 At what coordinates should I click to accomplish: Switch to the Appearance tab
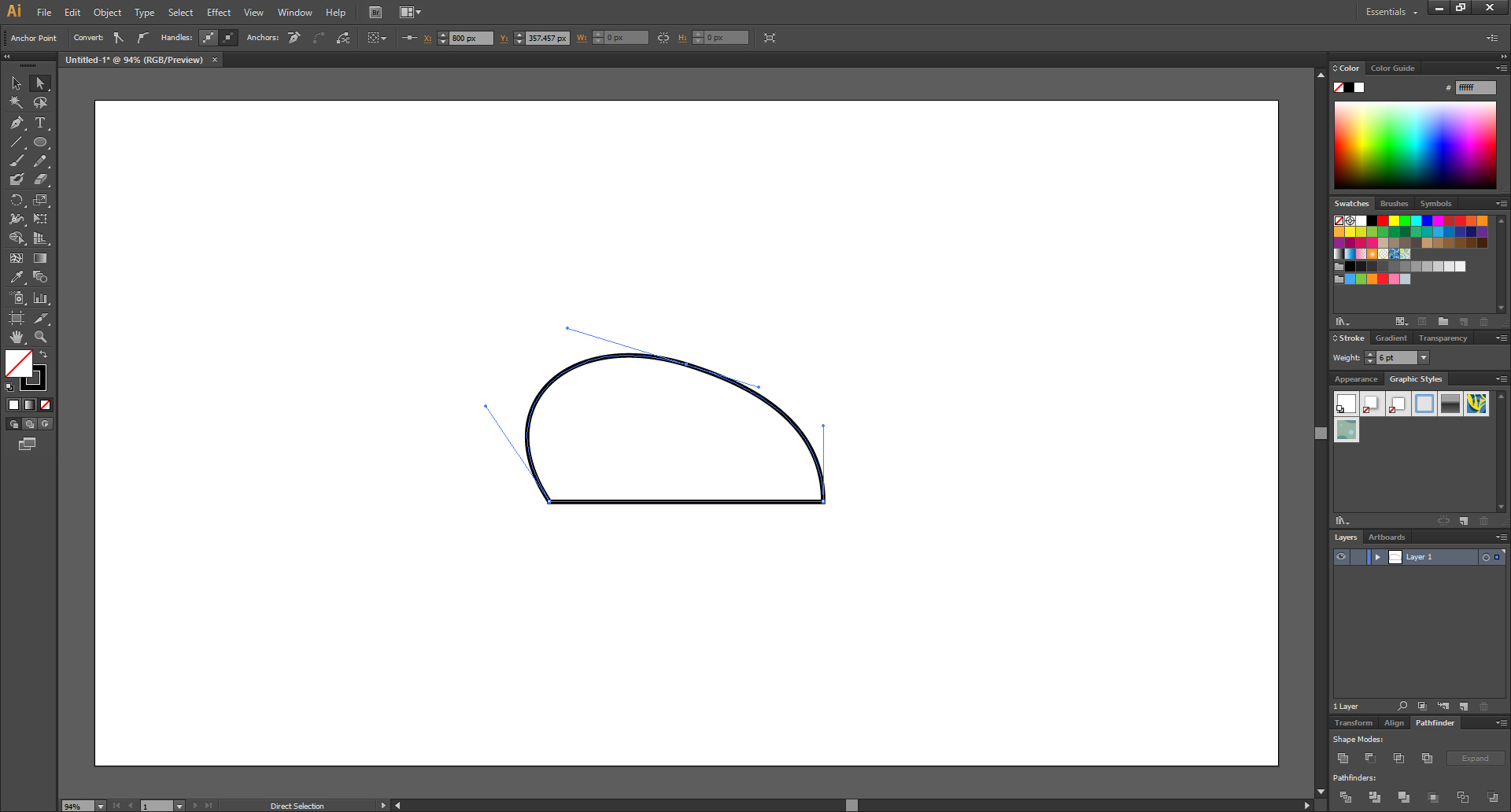[1356, 379]
